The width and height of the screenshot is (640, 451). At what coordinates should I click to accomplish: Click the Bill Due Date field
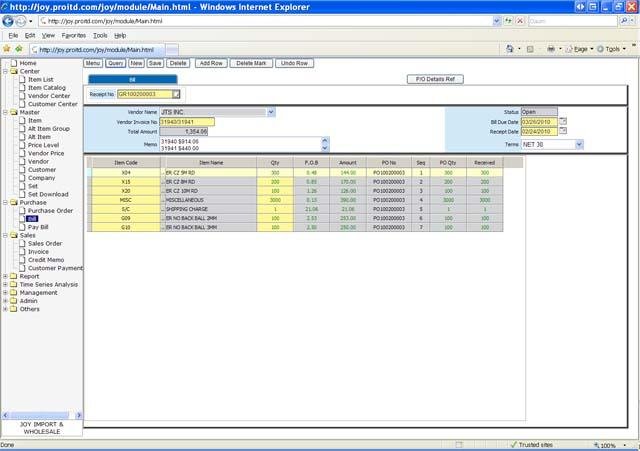point(539,122)
